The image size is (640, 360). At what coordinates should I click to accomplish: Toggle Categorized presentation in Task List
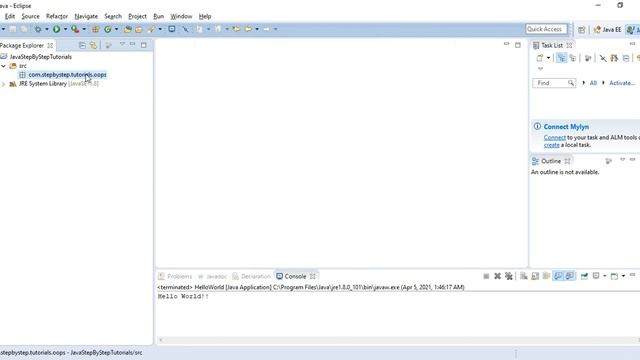(562, 58)
